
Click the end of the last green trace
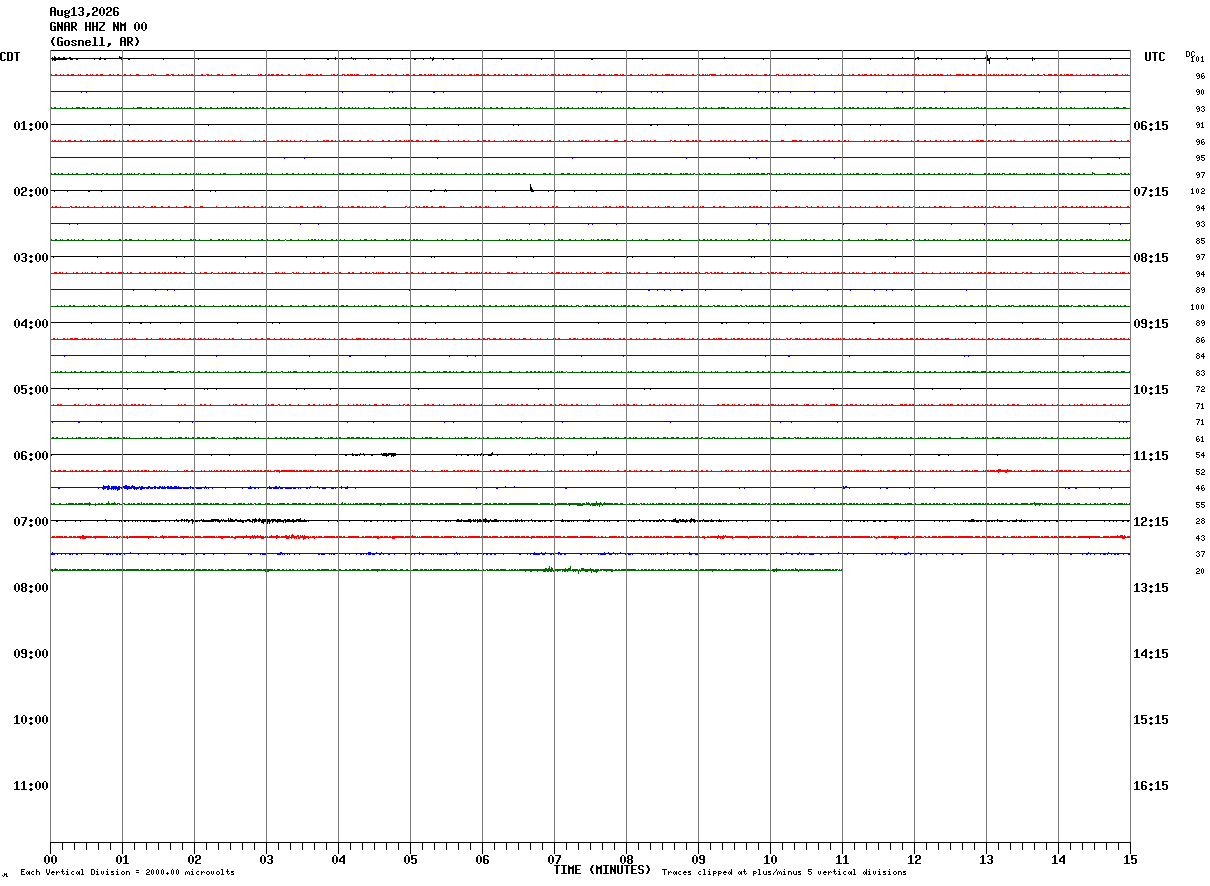pos(841,570)
